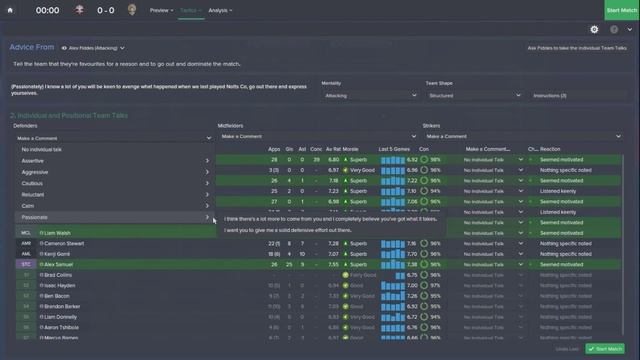The height and width of the screenshot is (360, 640).
Task: Click the Undo Last button
Action: (x=567, y=349)
